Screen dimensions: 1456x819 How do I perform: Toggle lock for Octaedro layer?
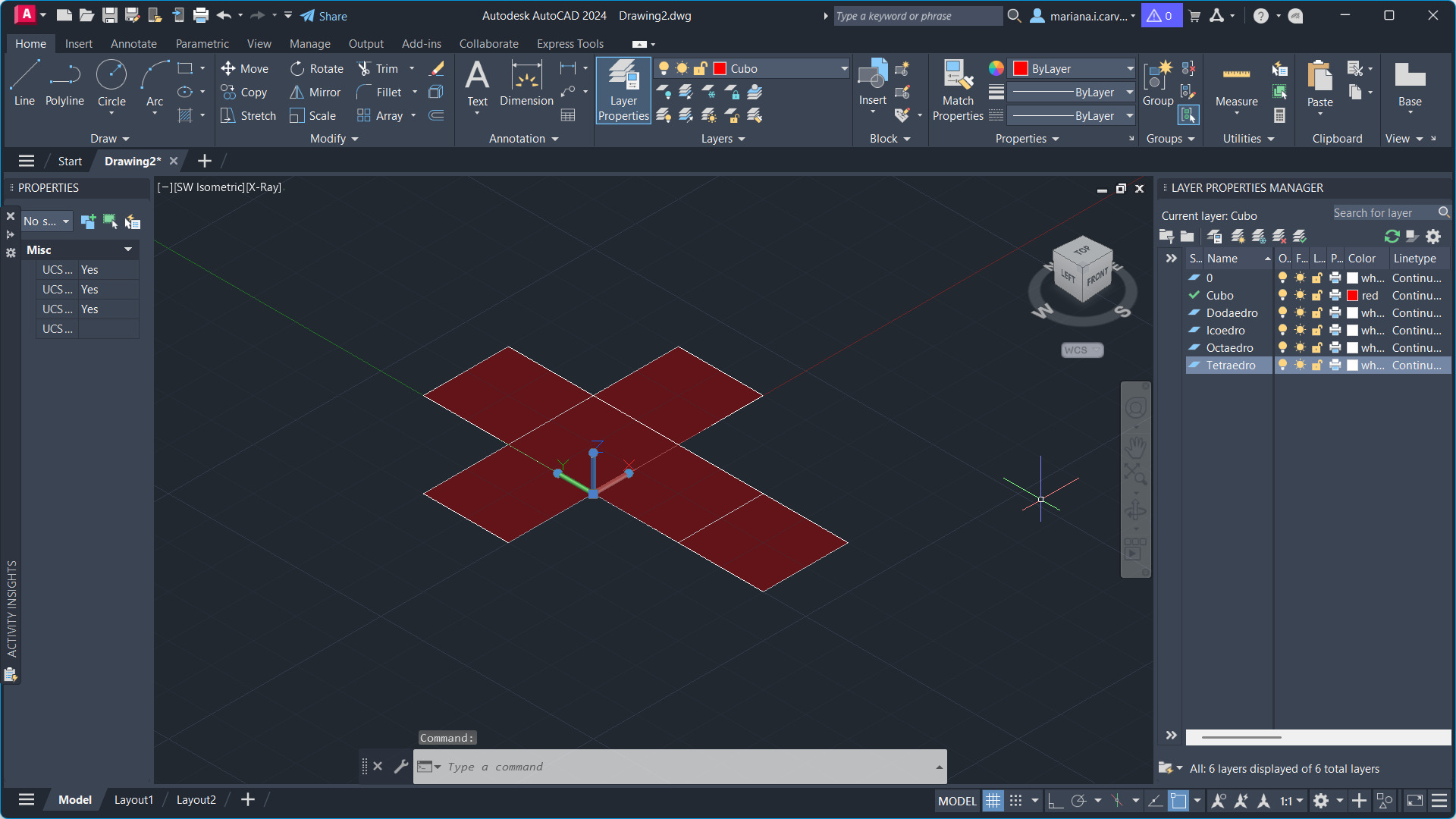tap(1317, 347)
